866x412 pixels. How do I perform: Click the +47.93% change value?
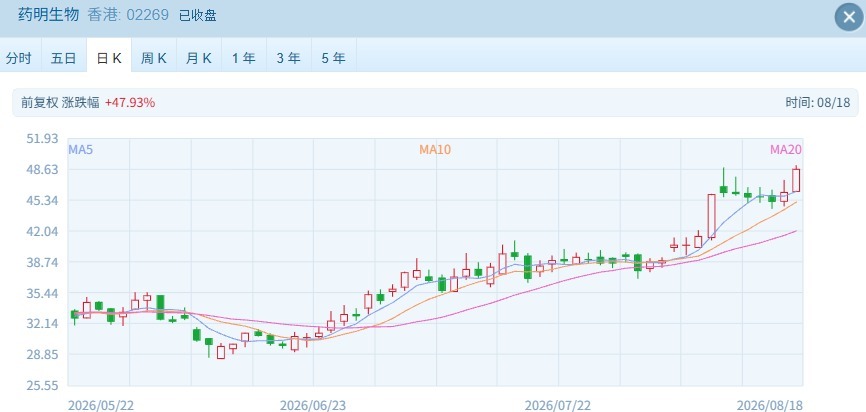point(130,102)
